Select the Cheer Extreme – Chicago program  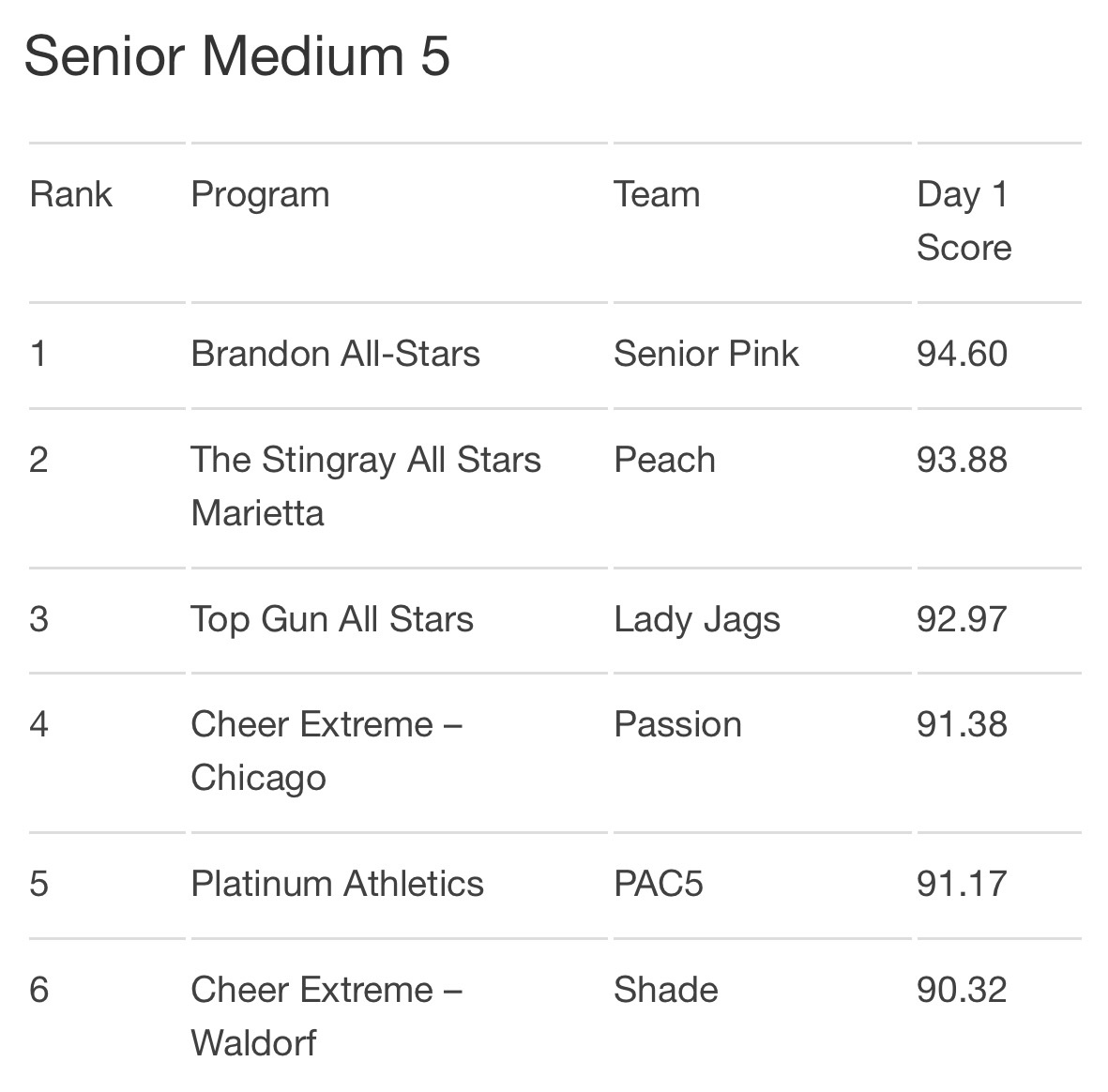pos(326,751)
